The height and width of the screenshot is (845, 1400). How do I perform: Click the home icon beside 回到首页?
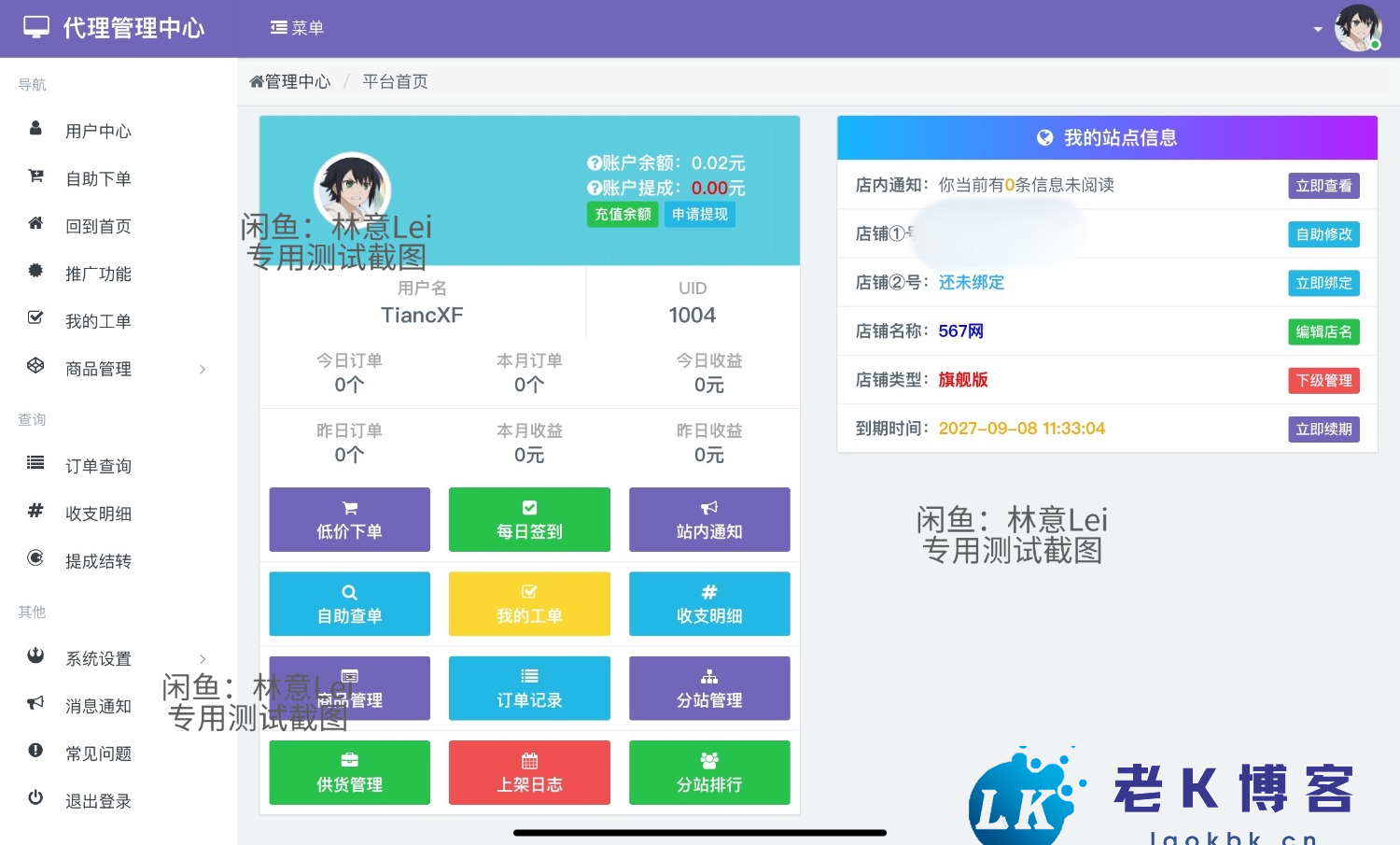click(x=35, y=224)
